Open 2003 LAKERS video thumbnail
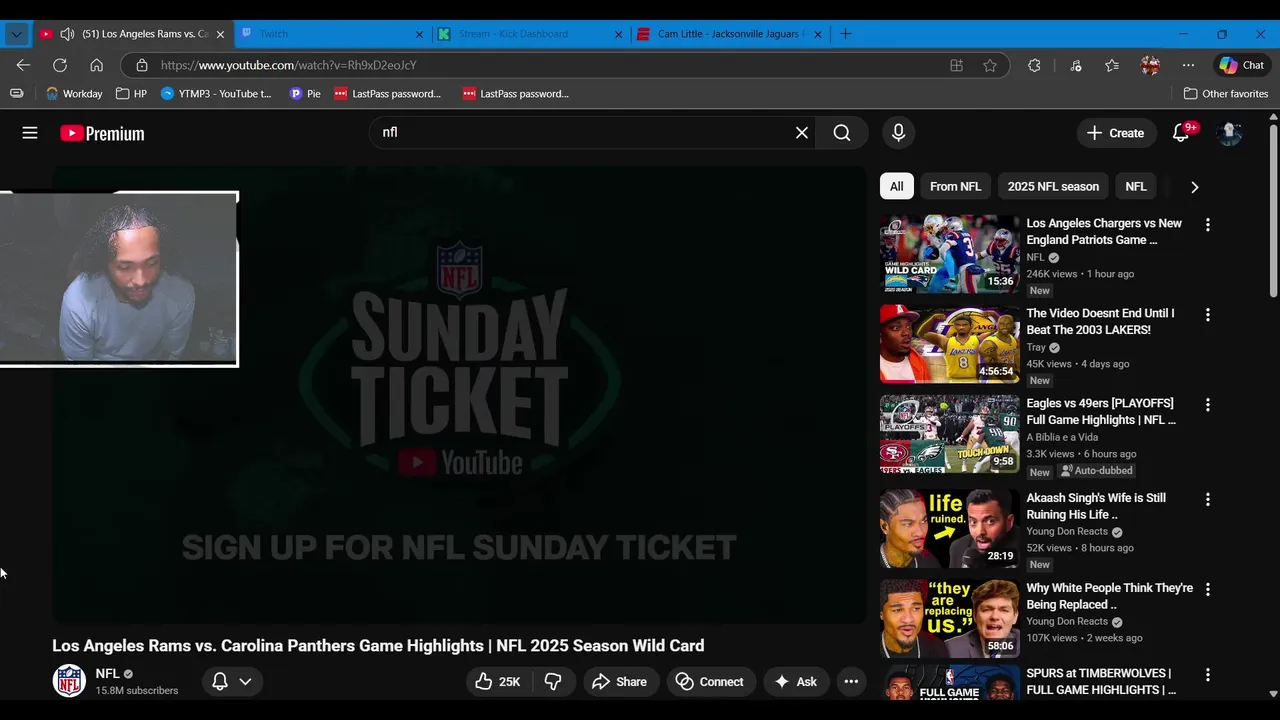1280x720 pixels. pyautogui.click(x=950, y=344)
